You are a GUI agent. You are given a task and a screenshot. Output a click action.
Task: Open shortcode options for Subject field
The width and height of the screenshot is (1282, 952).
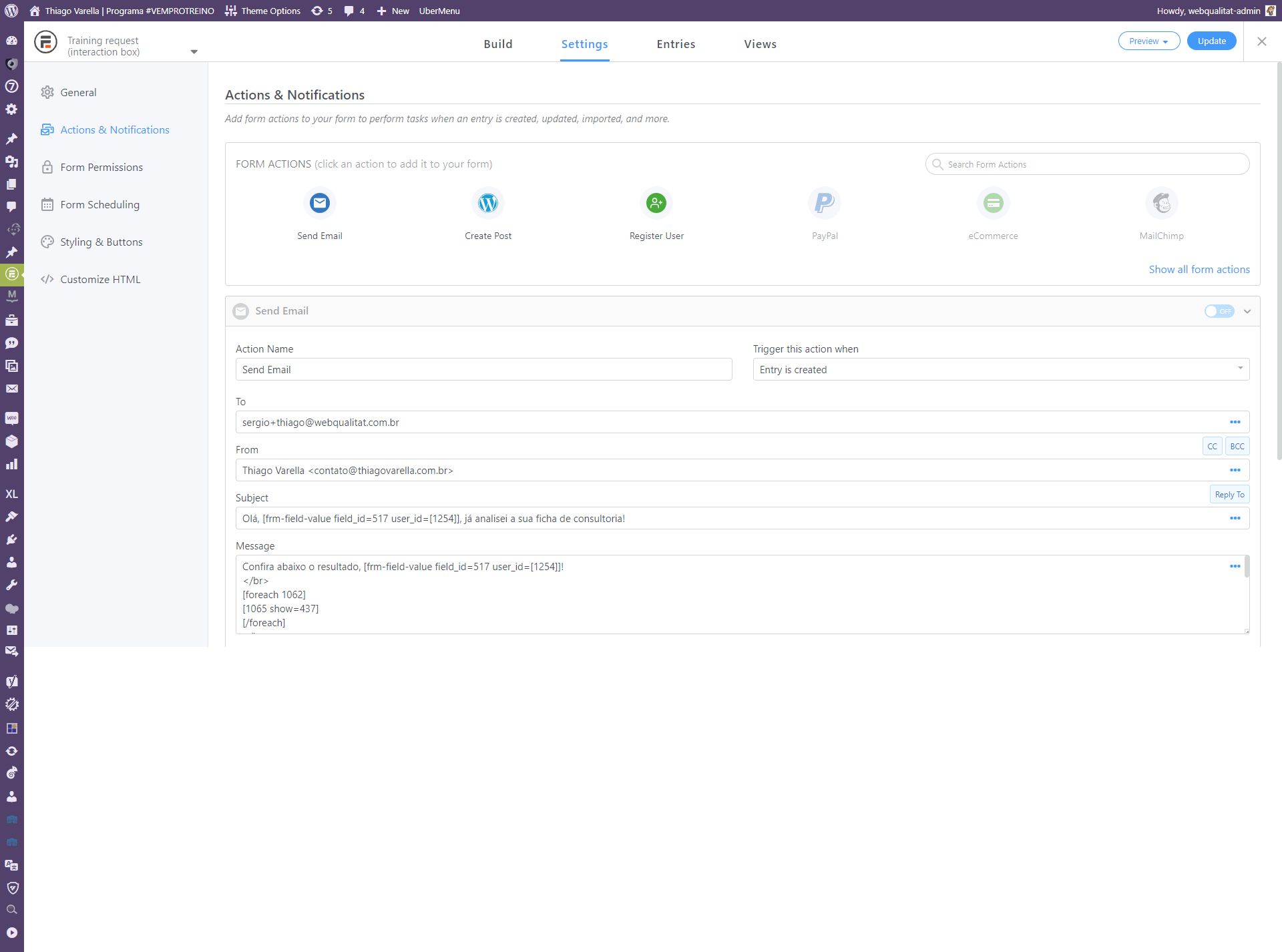coord(1235,519)
